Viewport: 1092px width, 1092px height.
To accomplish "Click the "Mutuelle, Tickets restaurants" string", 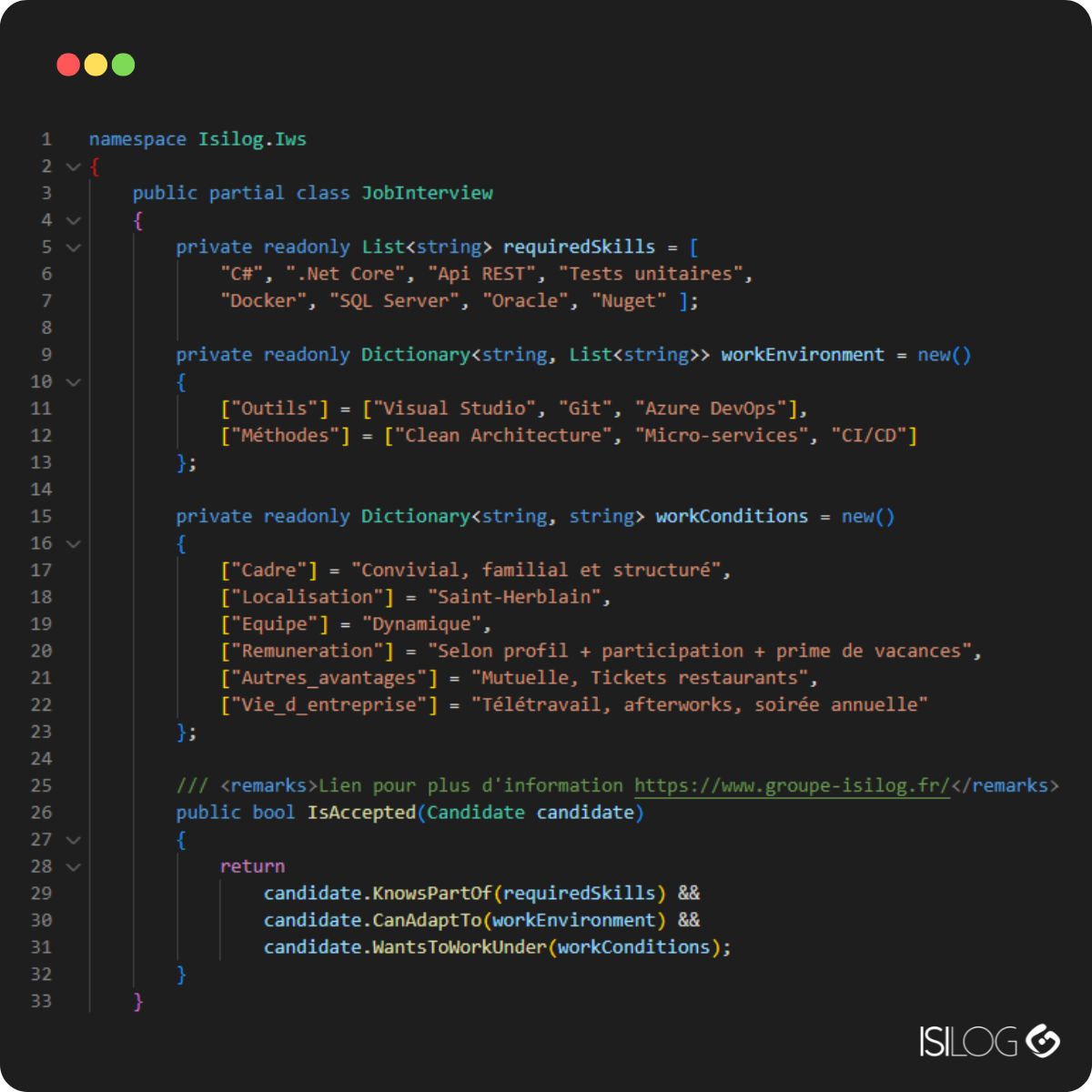I will pyautogui.click(x=641, y=678).
